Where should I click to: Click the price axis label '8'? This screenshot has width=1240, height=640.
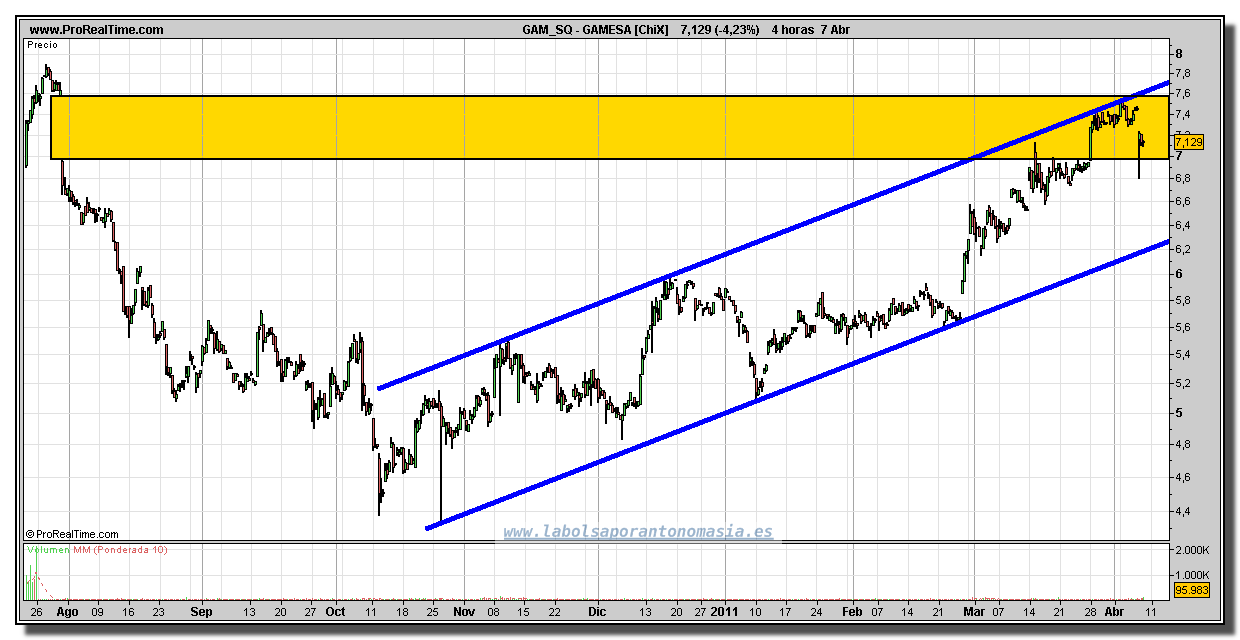[x=1179, y=54]
